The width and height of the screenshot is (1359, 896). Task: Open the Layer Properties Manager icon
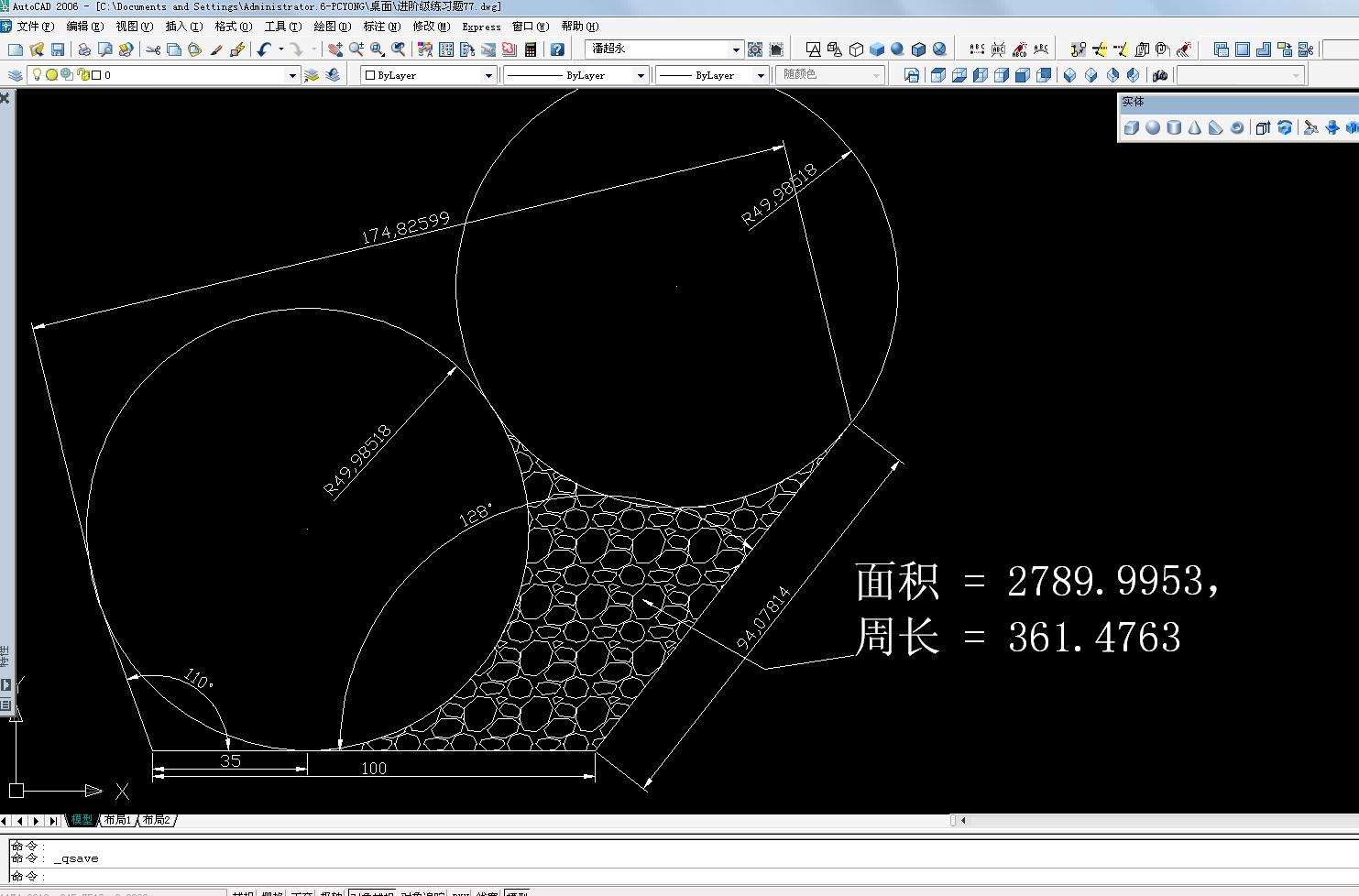pyautogui.click(x=14, y=75)
